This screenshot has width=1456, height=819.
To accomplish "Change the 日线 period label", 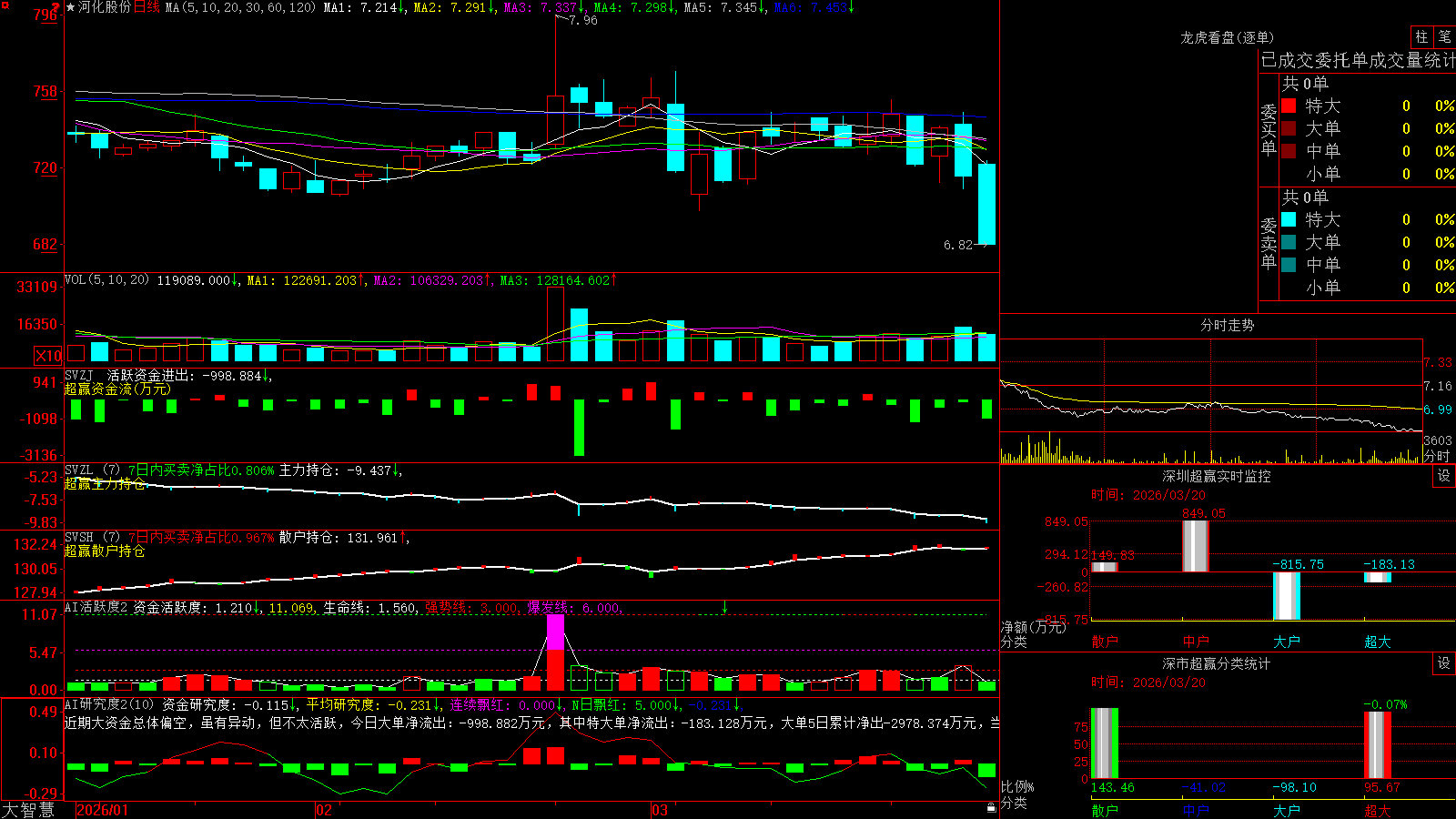I will pyautogui.click(x=147, y=7).
